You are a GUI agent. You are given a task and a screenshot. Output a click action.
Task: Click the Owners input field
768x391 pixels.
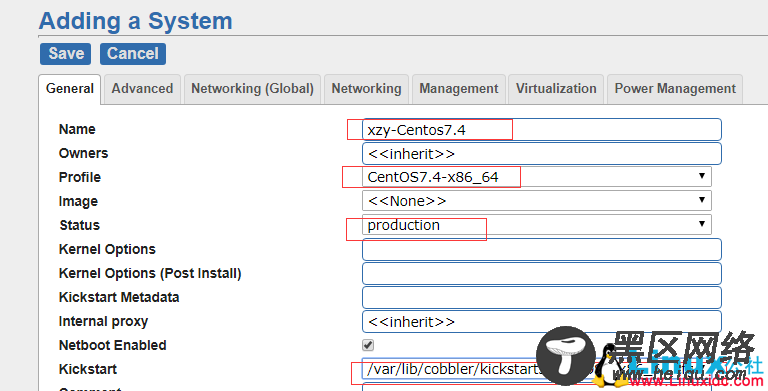542,154
